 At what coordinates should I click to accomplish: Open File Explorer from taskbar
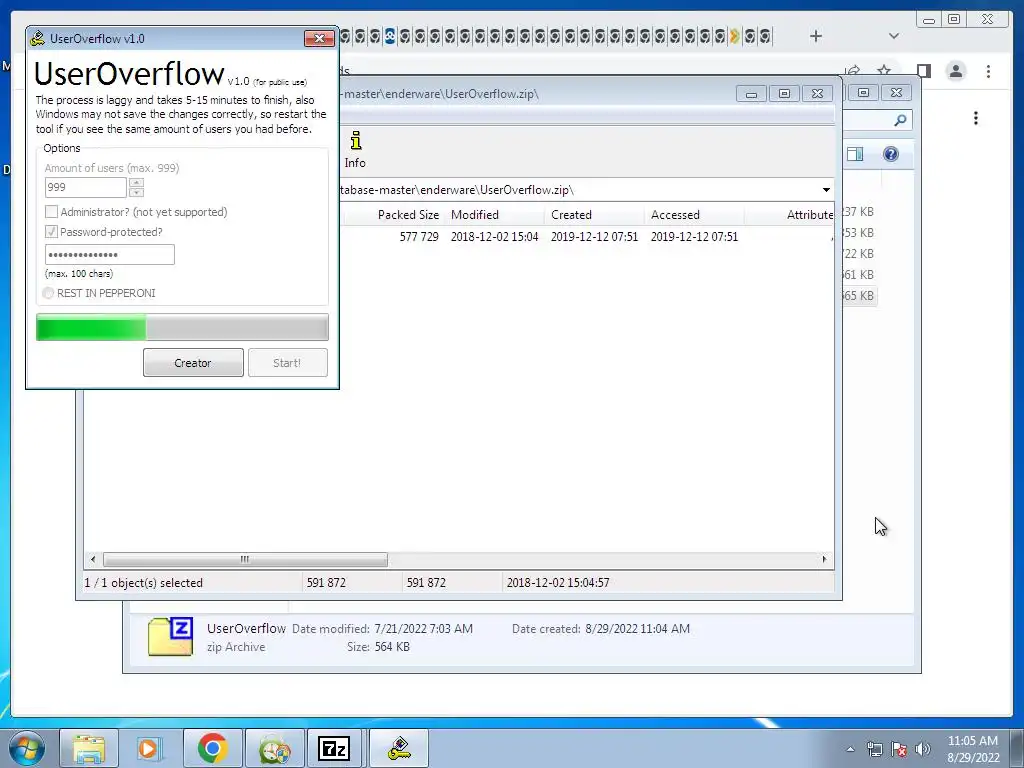click(89, 748)
